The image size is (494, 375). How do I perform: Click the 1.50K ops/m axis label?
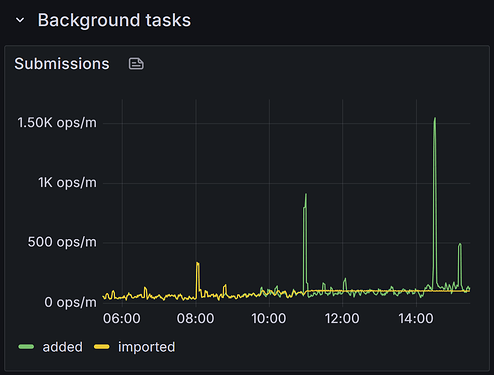point(57,123)
